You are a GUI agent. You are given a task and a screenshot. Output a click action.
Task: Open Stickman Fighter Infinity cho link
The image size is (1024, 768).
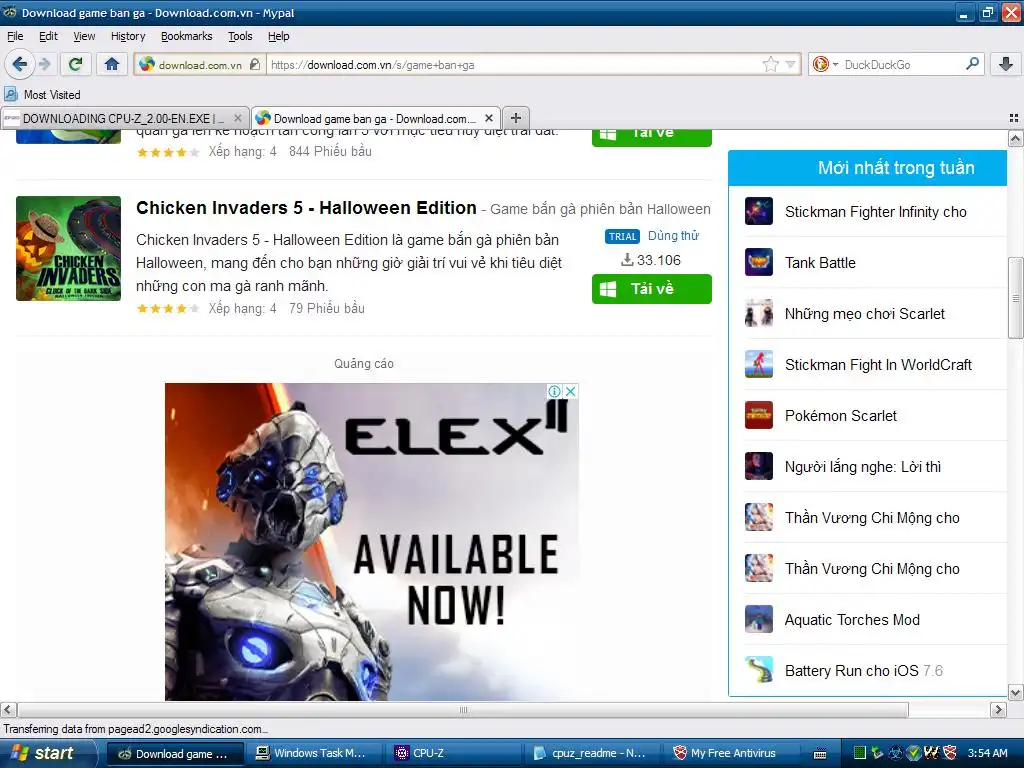pyautogui.click(x=875, y=212)
